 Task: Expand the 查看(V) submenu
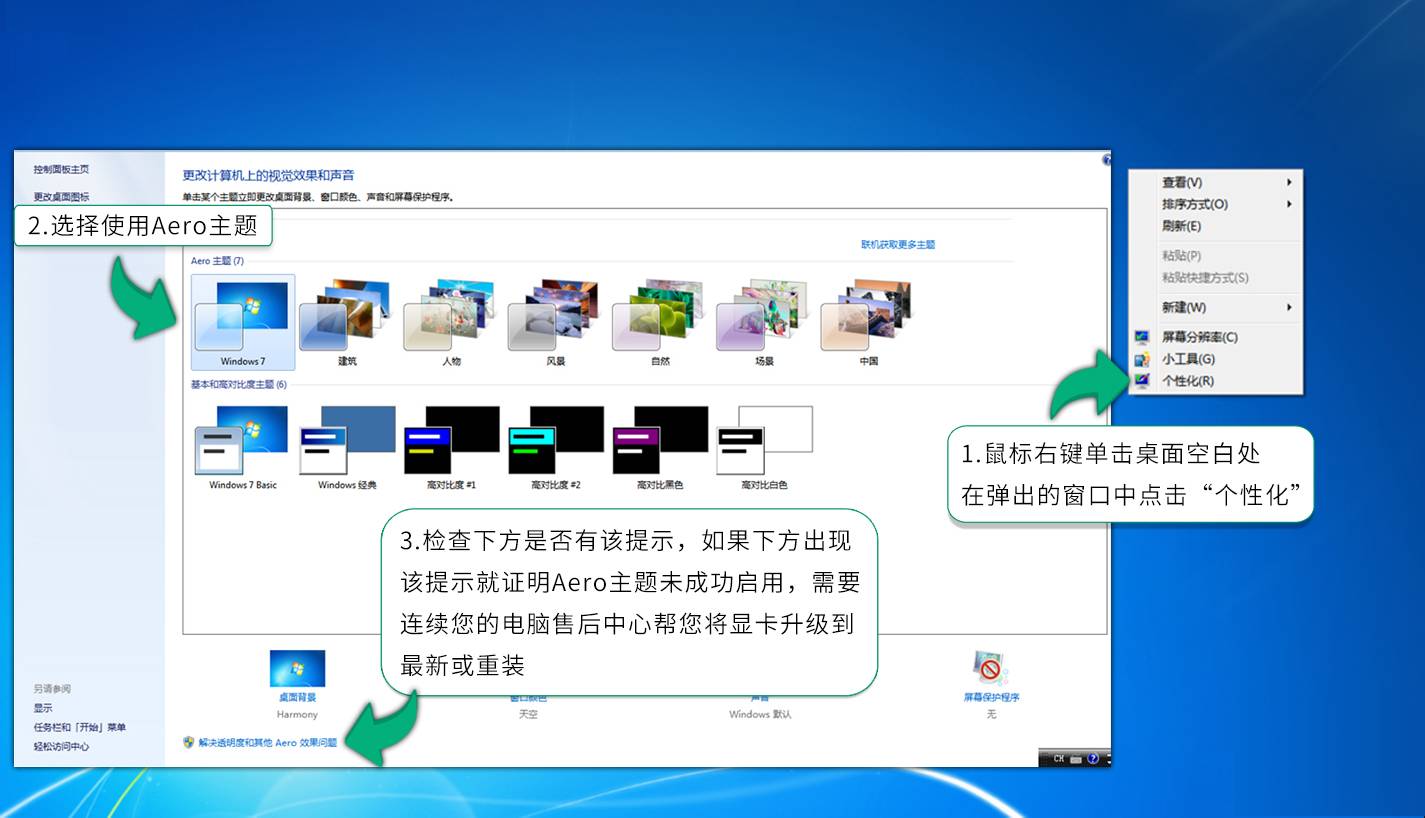pos(1216,182)
